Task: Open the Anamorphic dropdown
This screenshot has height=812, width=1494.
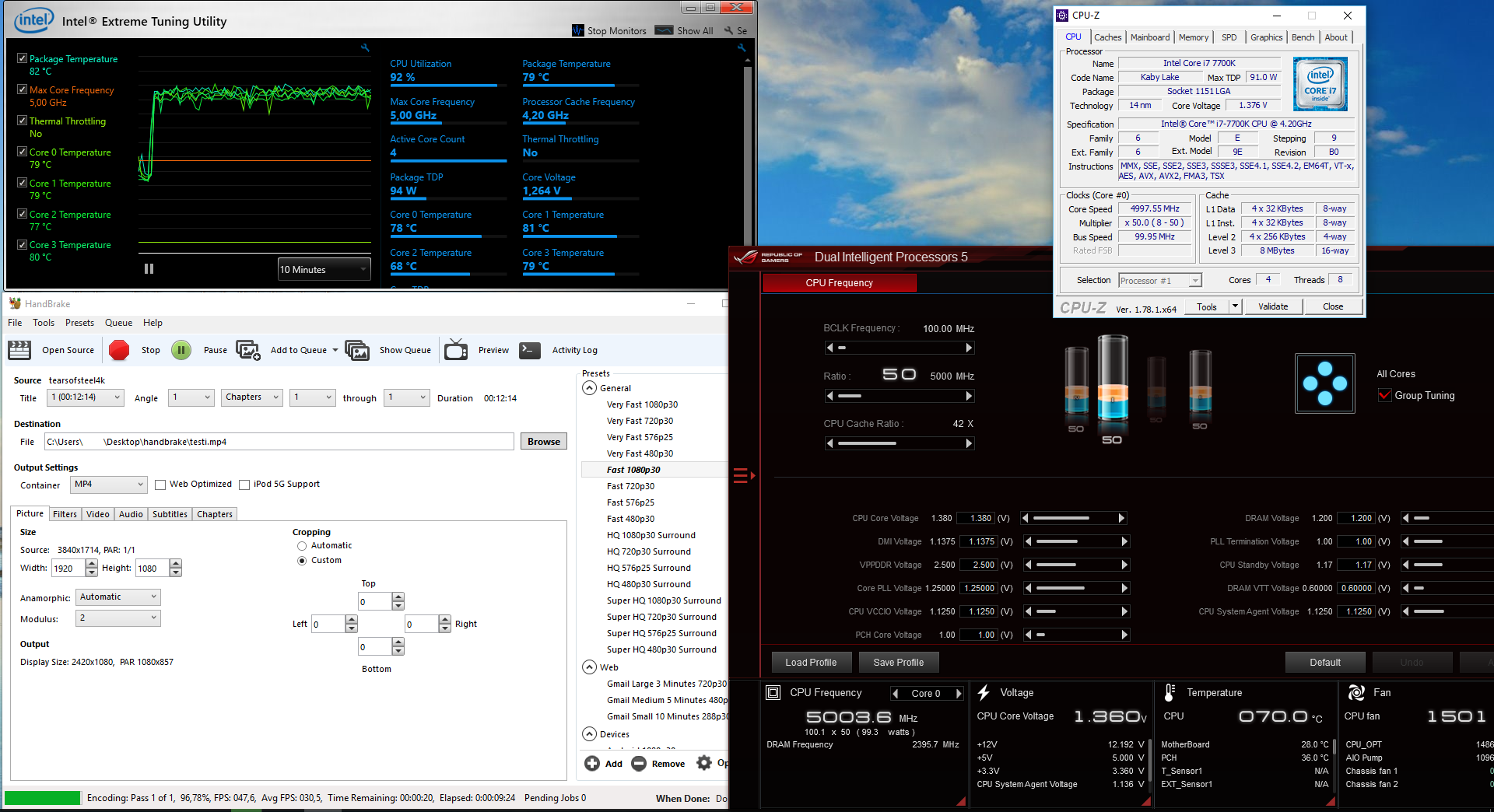Action: tap(118, 597)
